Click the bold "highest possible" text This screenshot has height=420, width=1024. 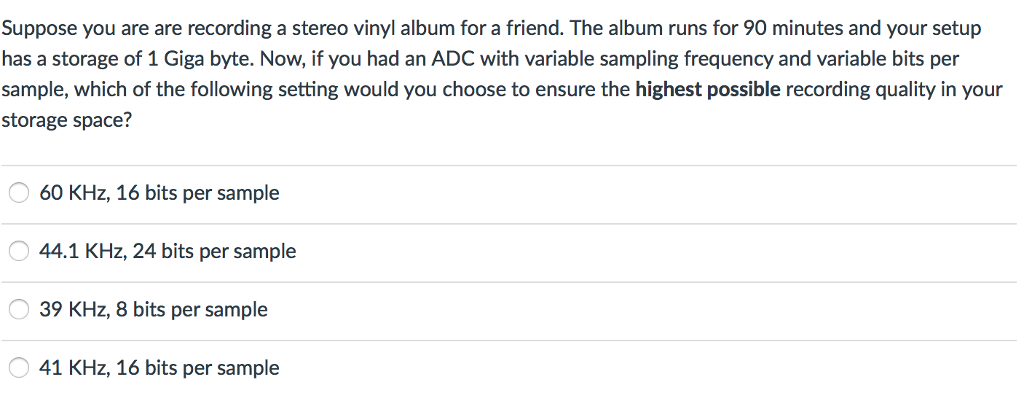point(708,90)
